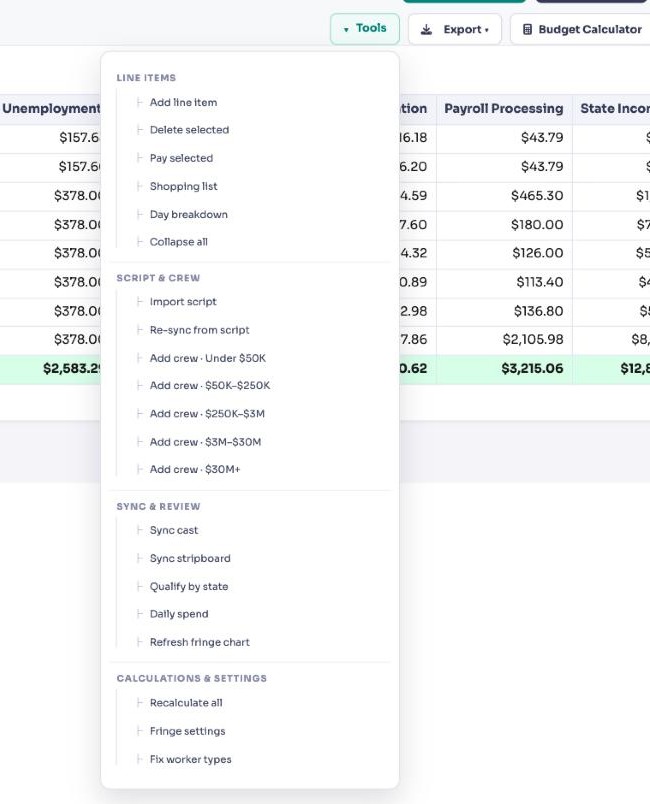
Task: Select Add crew · $3M–$30M
Action: 205,441
